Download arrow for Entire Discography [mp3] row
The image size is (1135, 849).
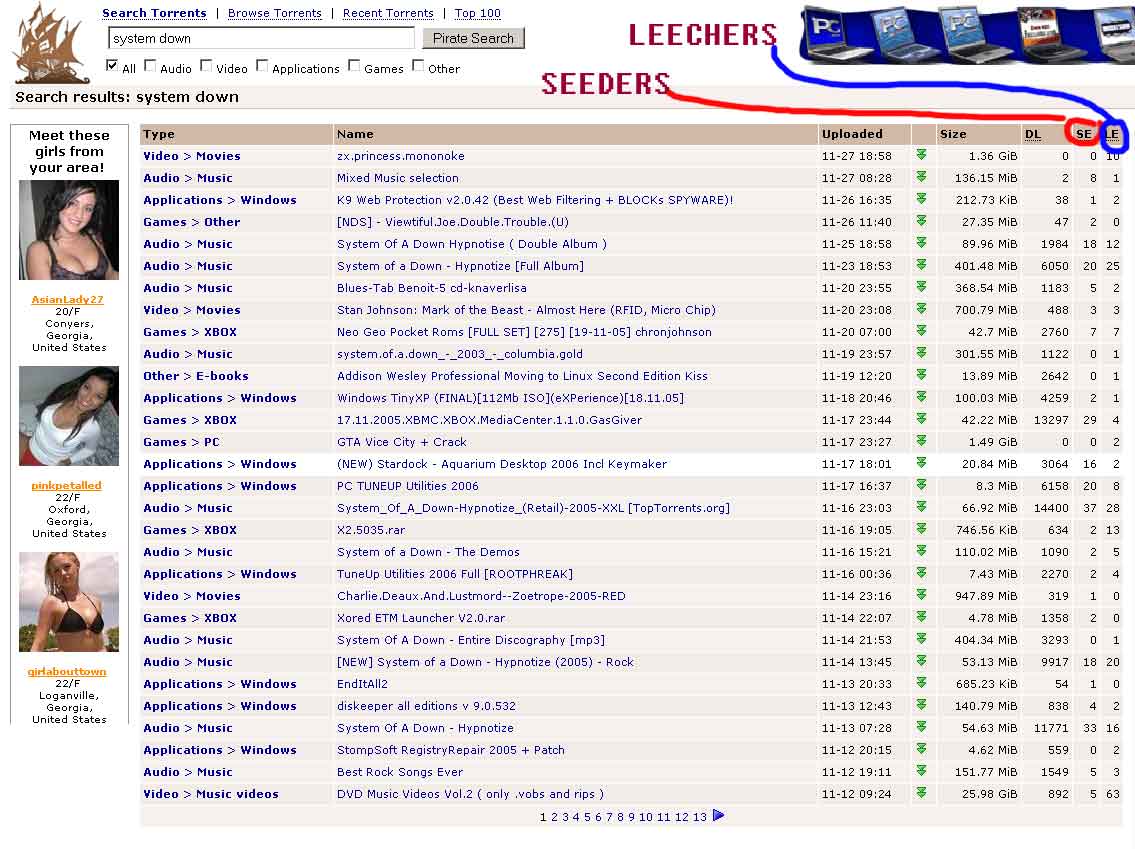coord(921,638)
